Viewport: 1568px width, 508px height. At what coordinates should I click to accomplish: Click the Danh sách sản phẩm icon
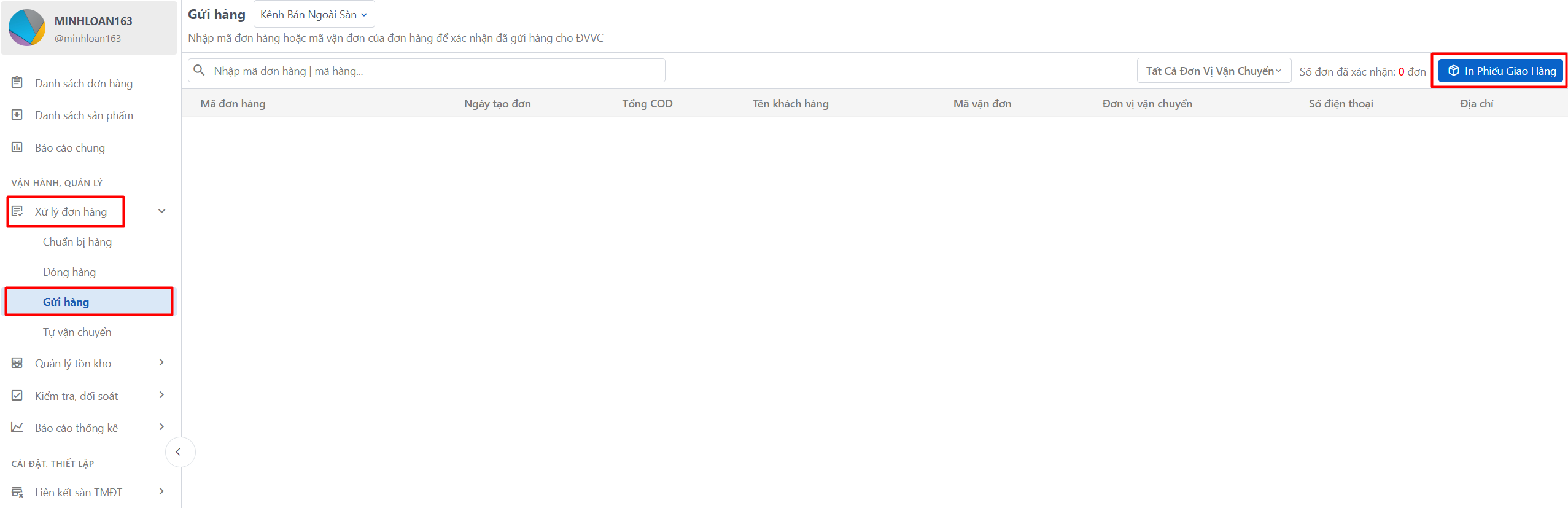(x=17, y=115)
